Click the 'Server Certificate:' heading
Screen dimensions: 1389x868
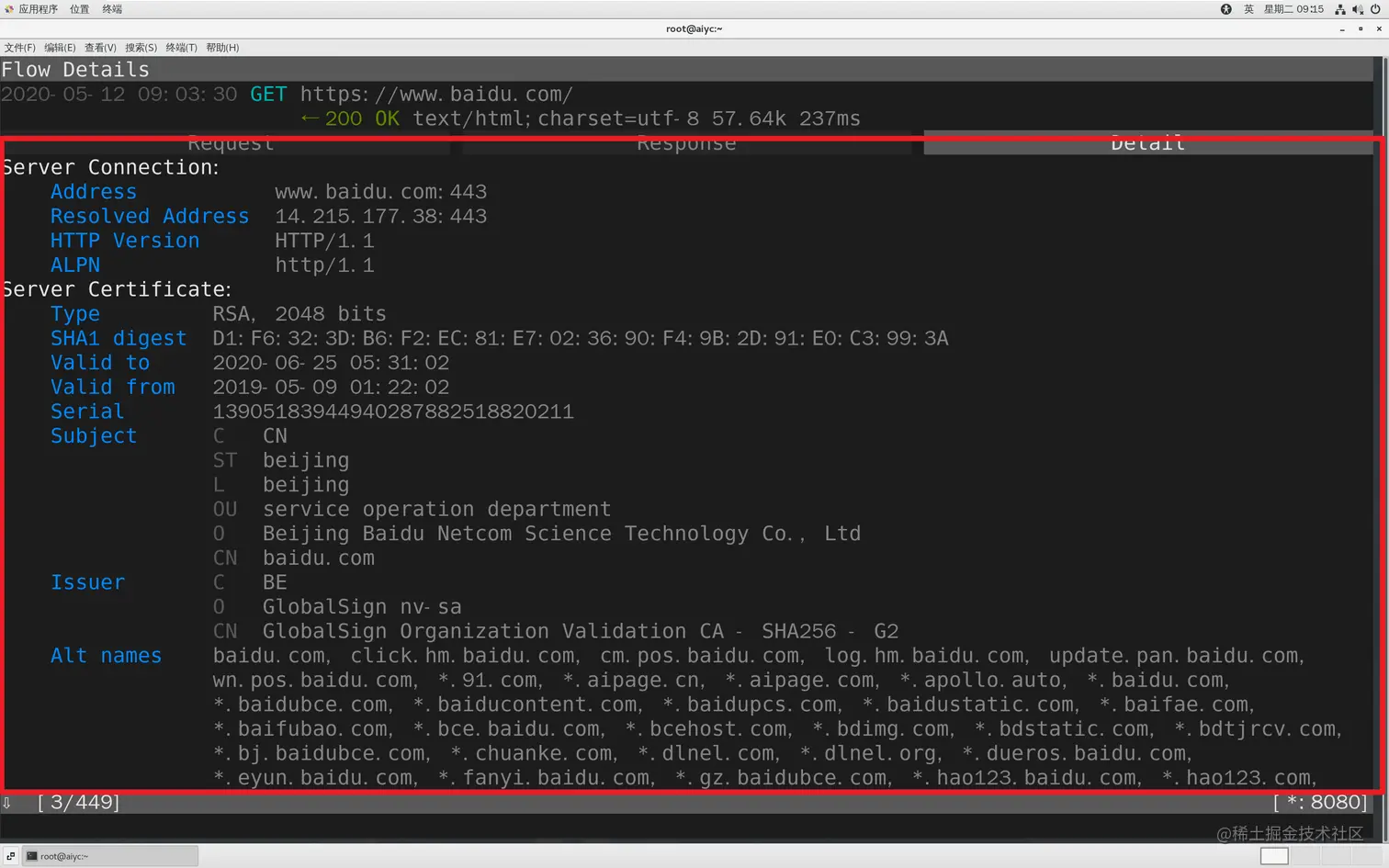[x=117, y=289]
